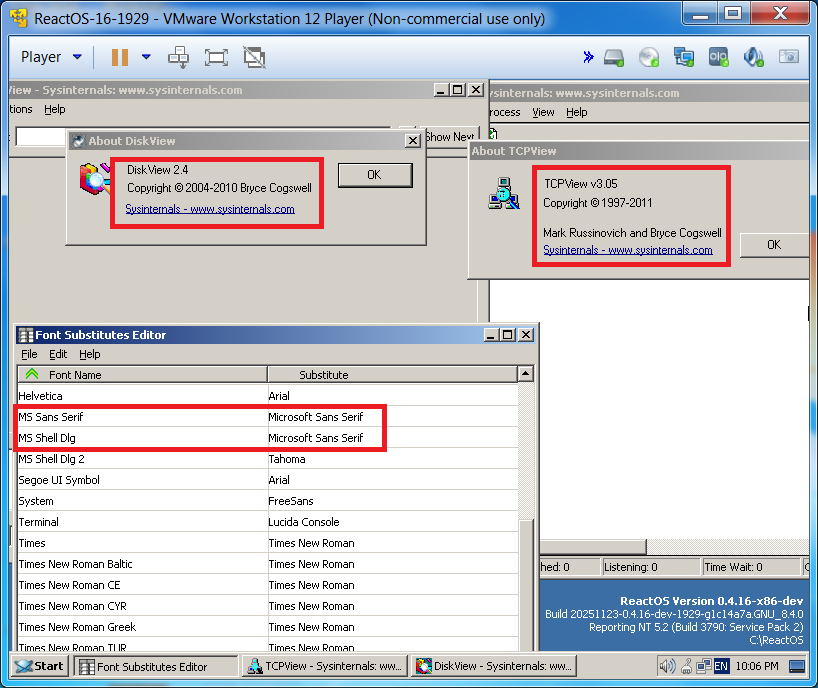818x688 pixels.
Task: Click the hard disk device icon
Action: 614,58
